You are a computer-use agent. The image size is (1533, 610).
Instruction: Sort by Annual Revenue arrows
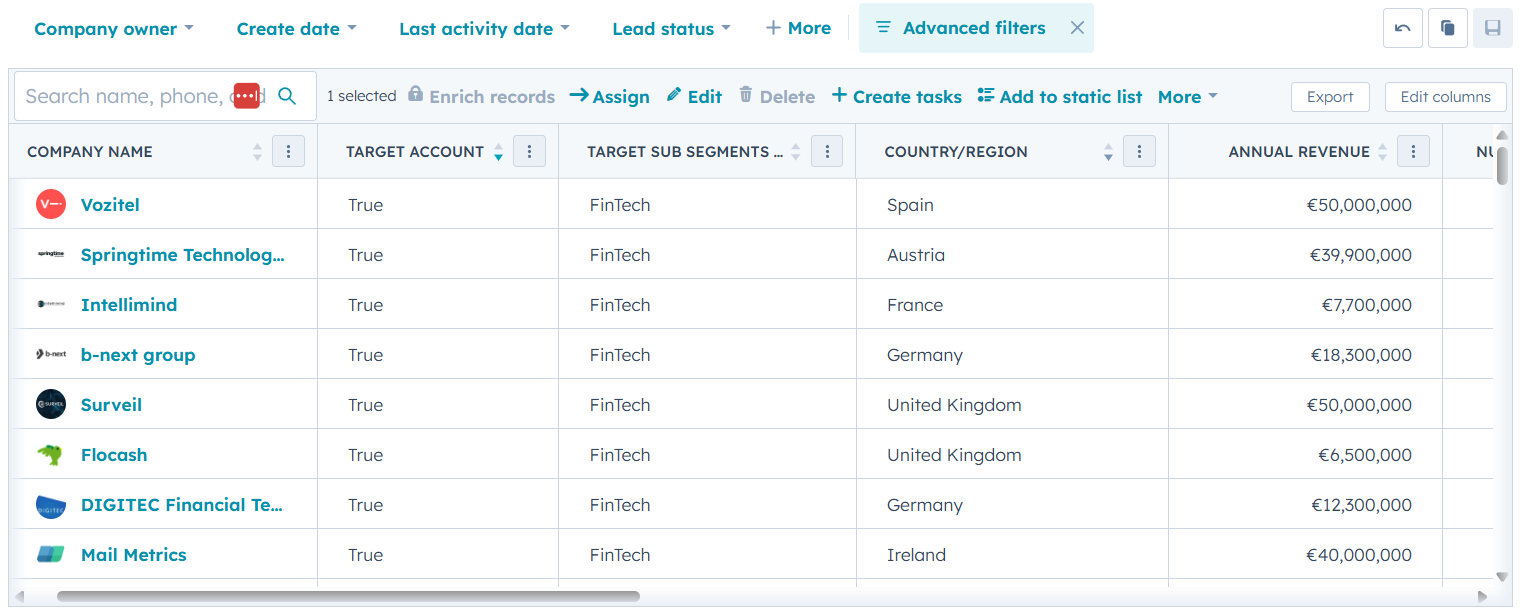(x=1382, y=152)
